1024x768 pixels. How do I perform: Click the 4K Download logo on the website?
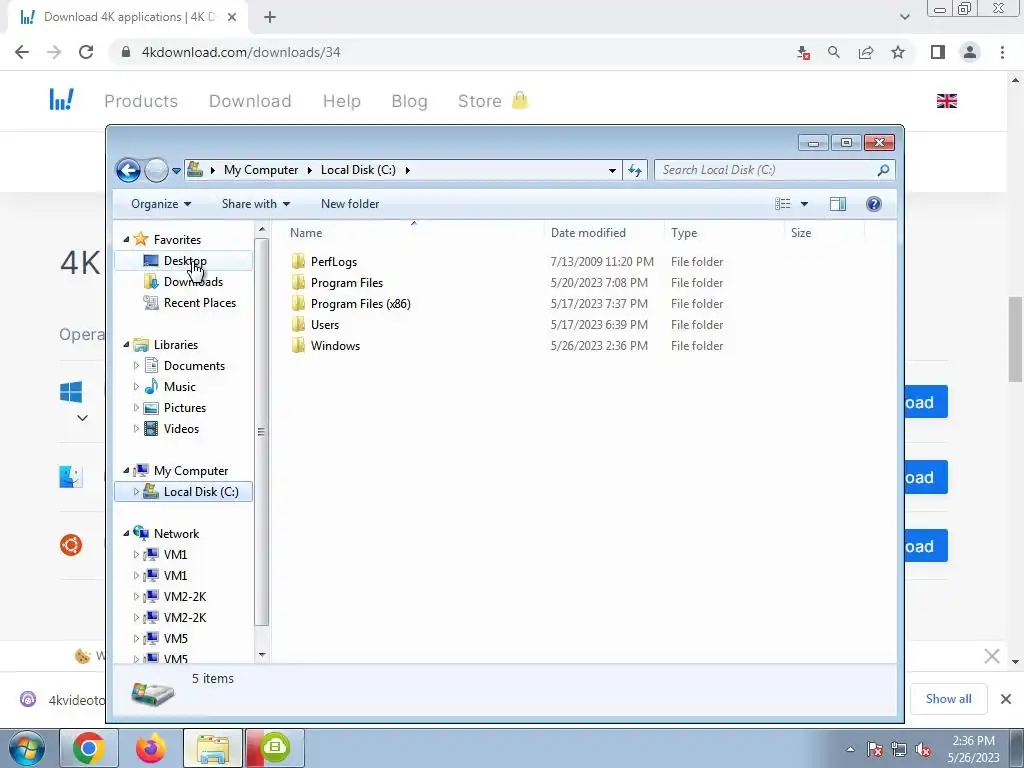click(61, 100)
